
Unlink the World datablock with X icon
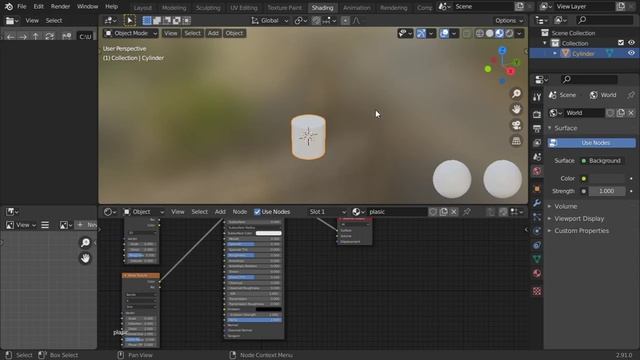click(x=631, y=113)
